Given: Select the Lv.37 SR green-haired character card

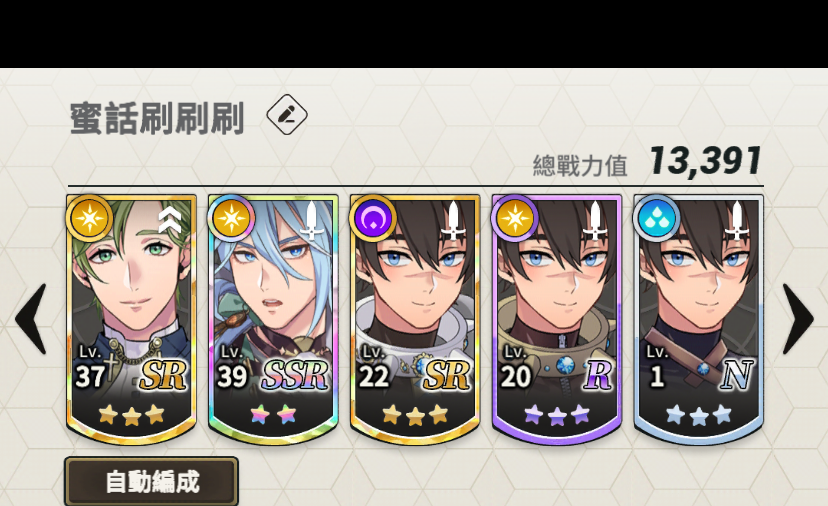Looking at the screenshot, I should (x=131, y=319).
